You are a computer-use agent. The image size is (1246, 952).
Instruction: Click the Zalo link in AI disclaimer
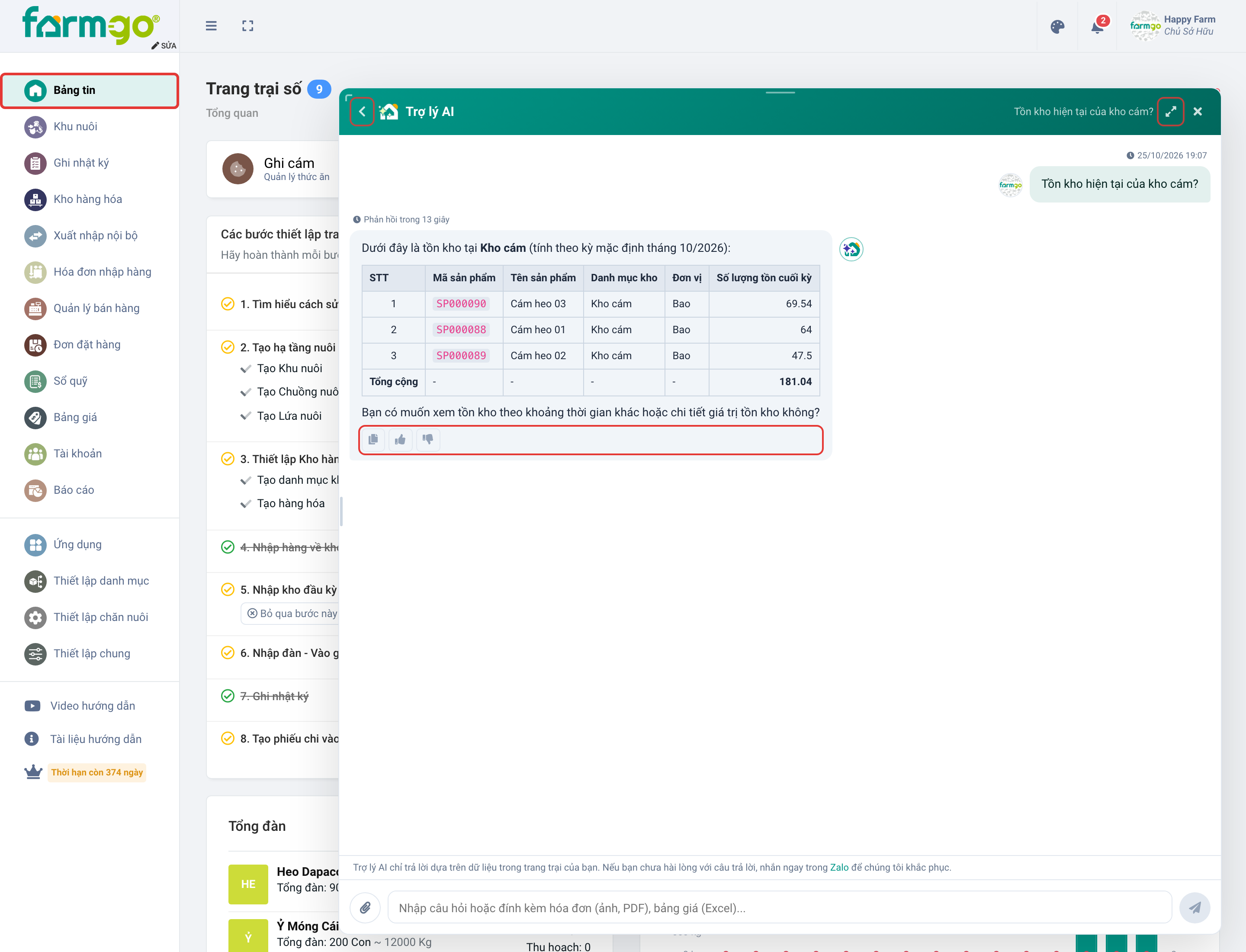click(x=839, y=868)
